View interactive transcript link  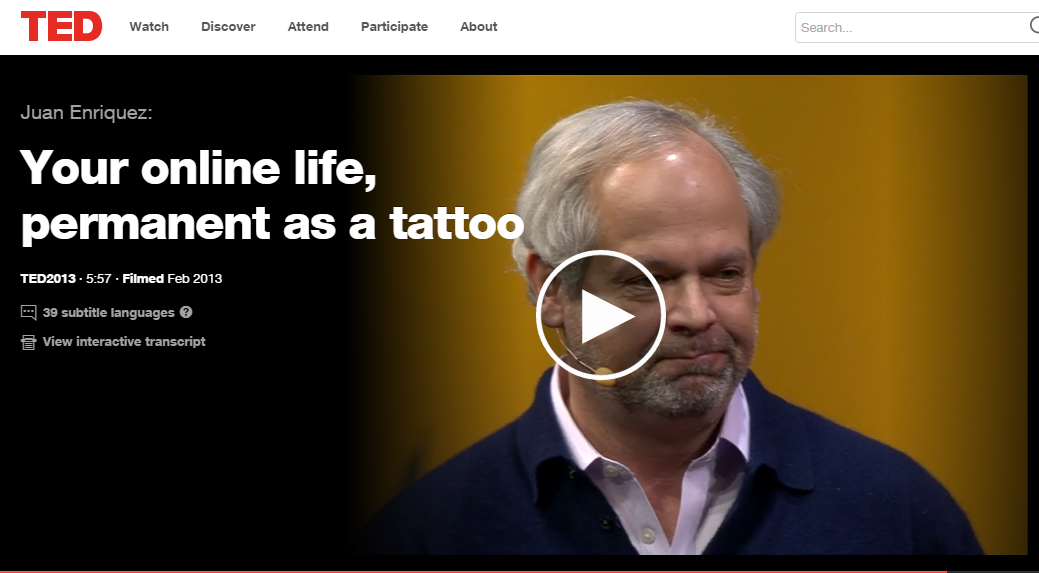coord(124,342)
